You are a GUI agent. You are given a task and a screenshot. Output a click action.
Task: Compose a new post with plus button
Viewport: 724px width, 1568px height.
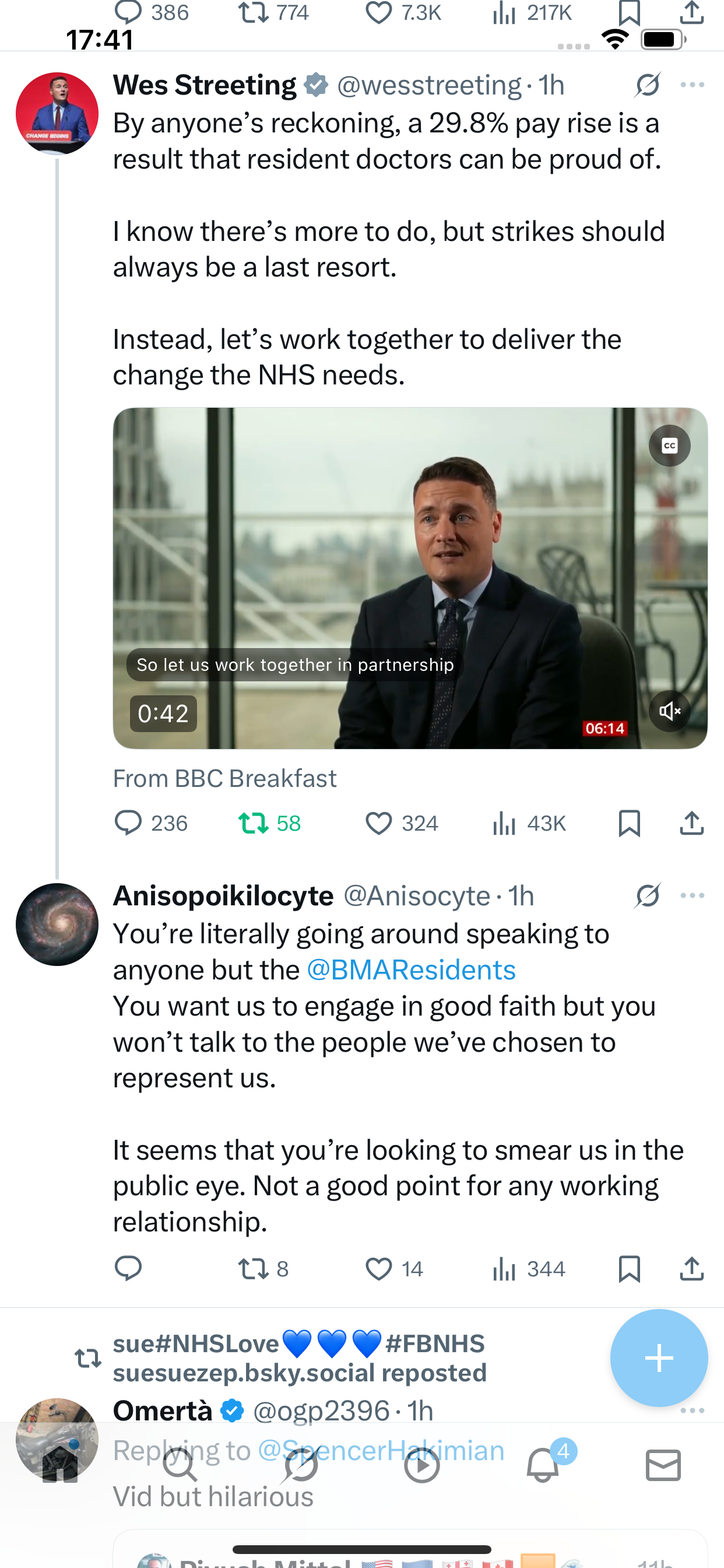click(659, 1358)
